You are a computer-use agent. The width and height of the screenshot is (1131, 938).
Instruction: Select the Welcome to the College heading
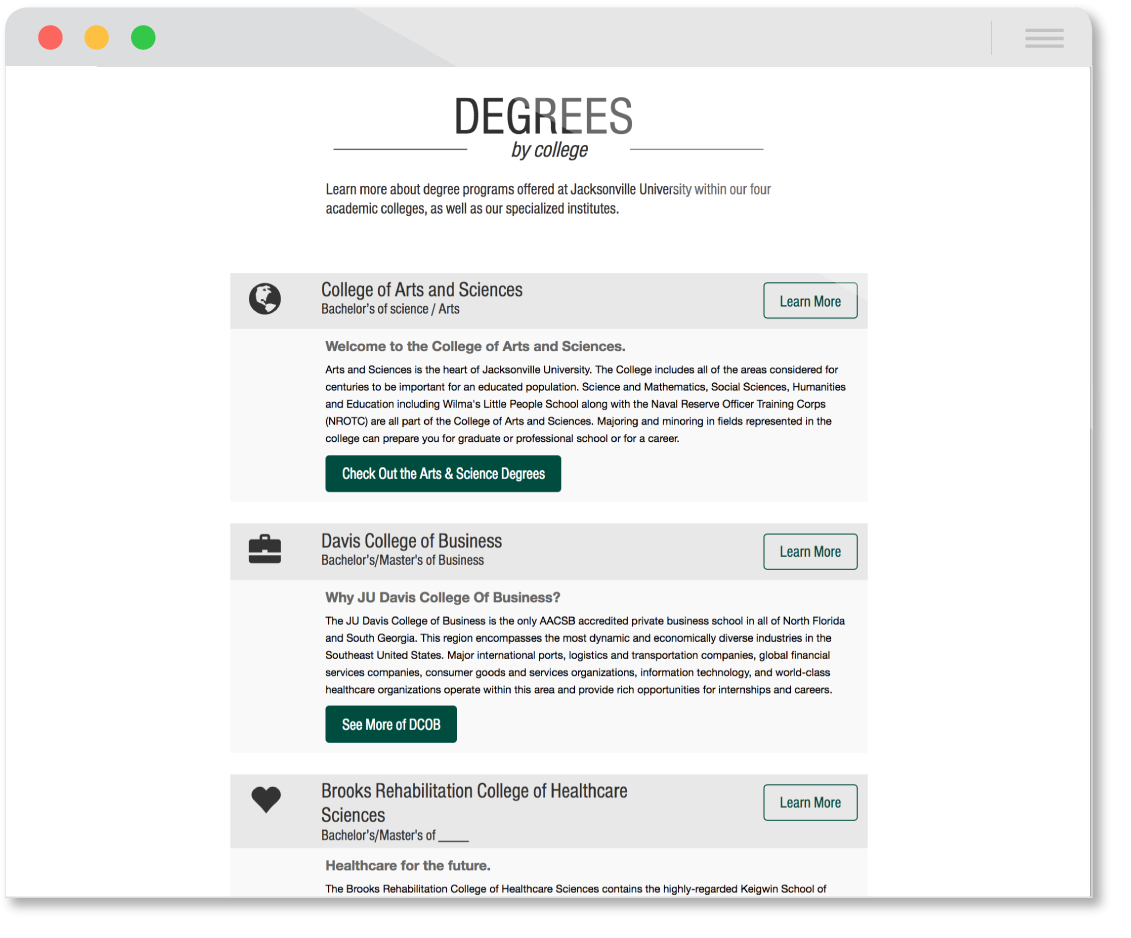[x=475, y=347]
